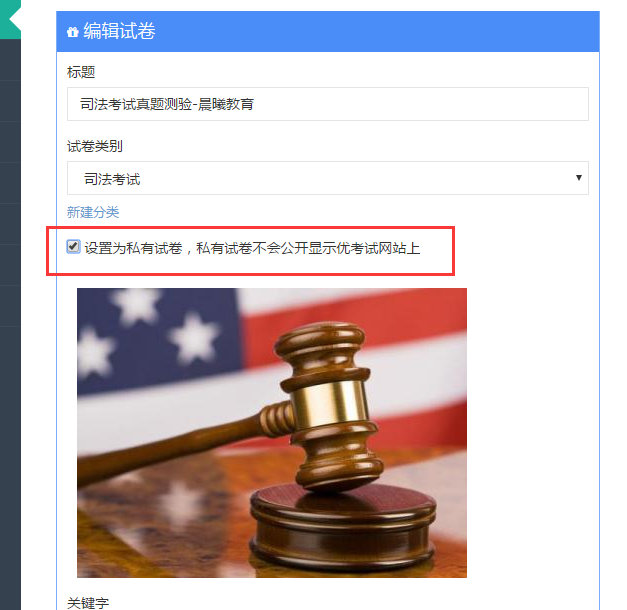Click the flag stars in the cover image
Image resolution: width=627 pixels, height=610 pixels.
click(150, 332)
